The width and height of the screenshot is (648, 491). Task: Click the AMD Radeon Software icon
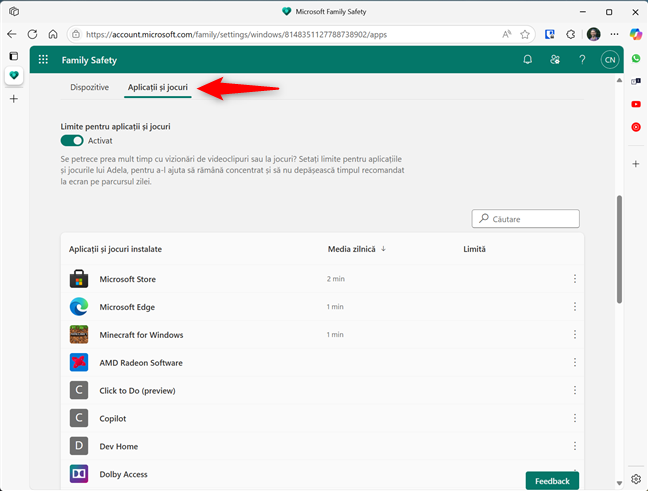[x=79, y=362]
